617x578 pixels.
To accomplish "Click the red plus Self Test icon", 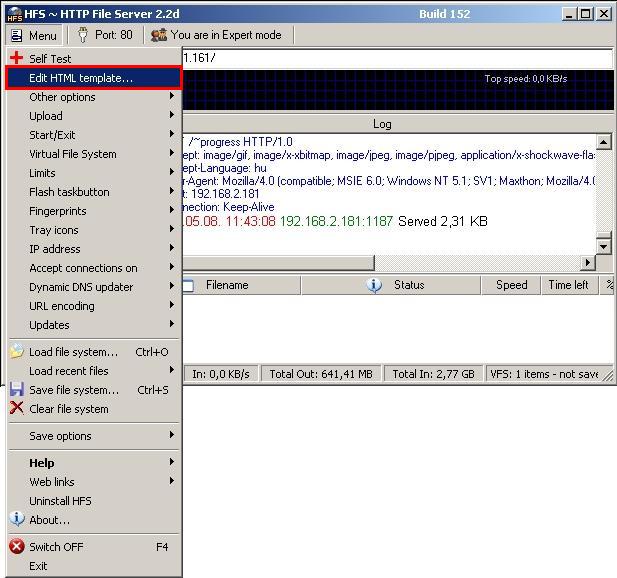I will [17, 57].
